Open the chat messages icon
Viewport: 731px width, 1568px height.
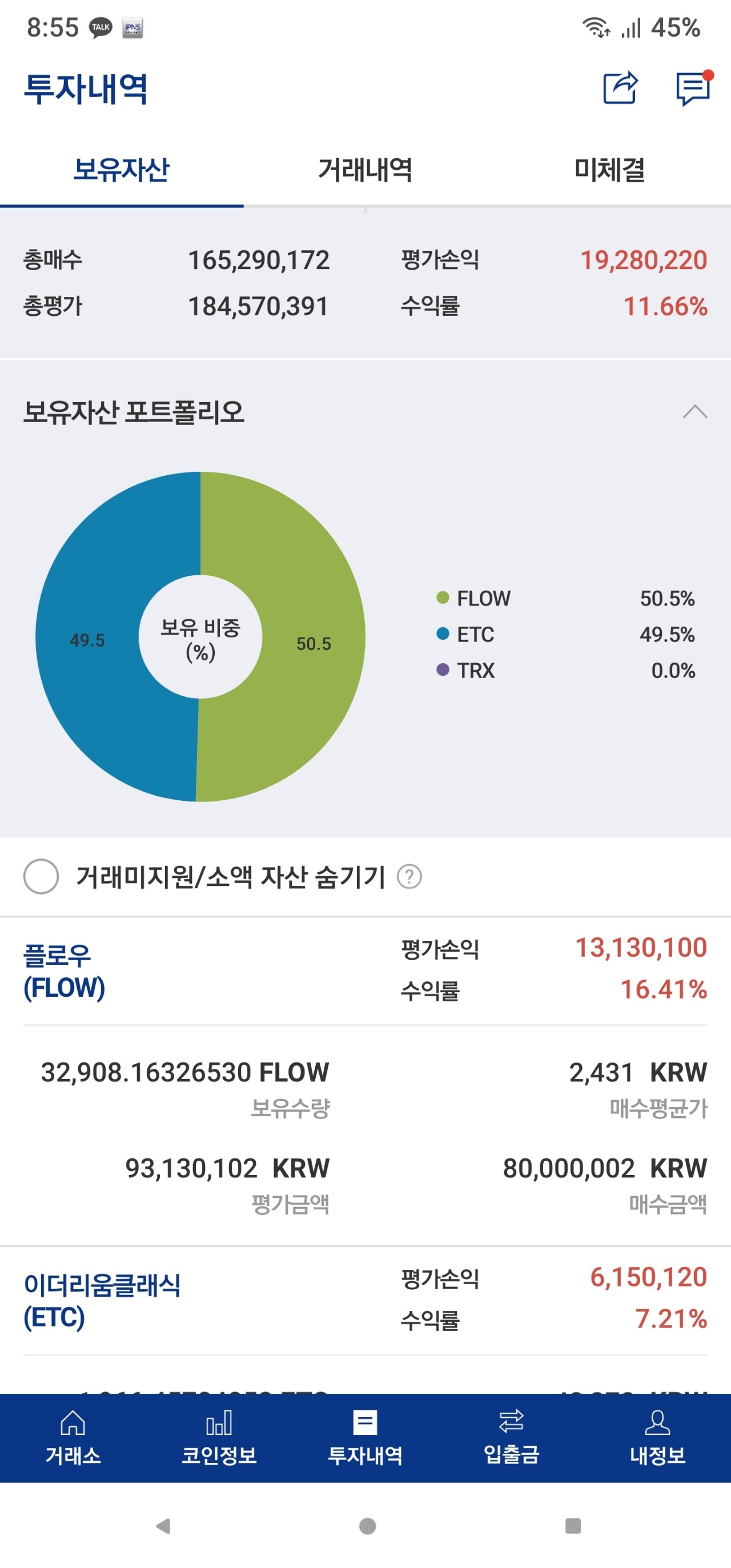pyautogui.click(x=694, y=89)
